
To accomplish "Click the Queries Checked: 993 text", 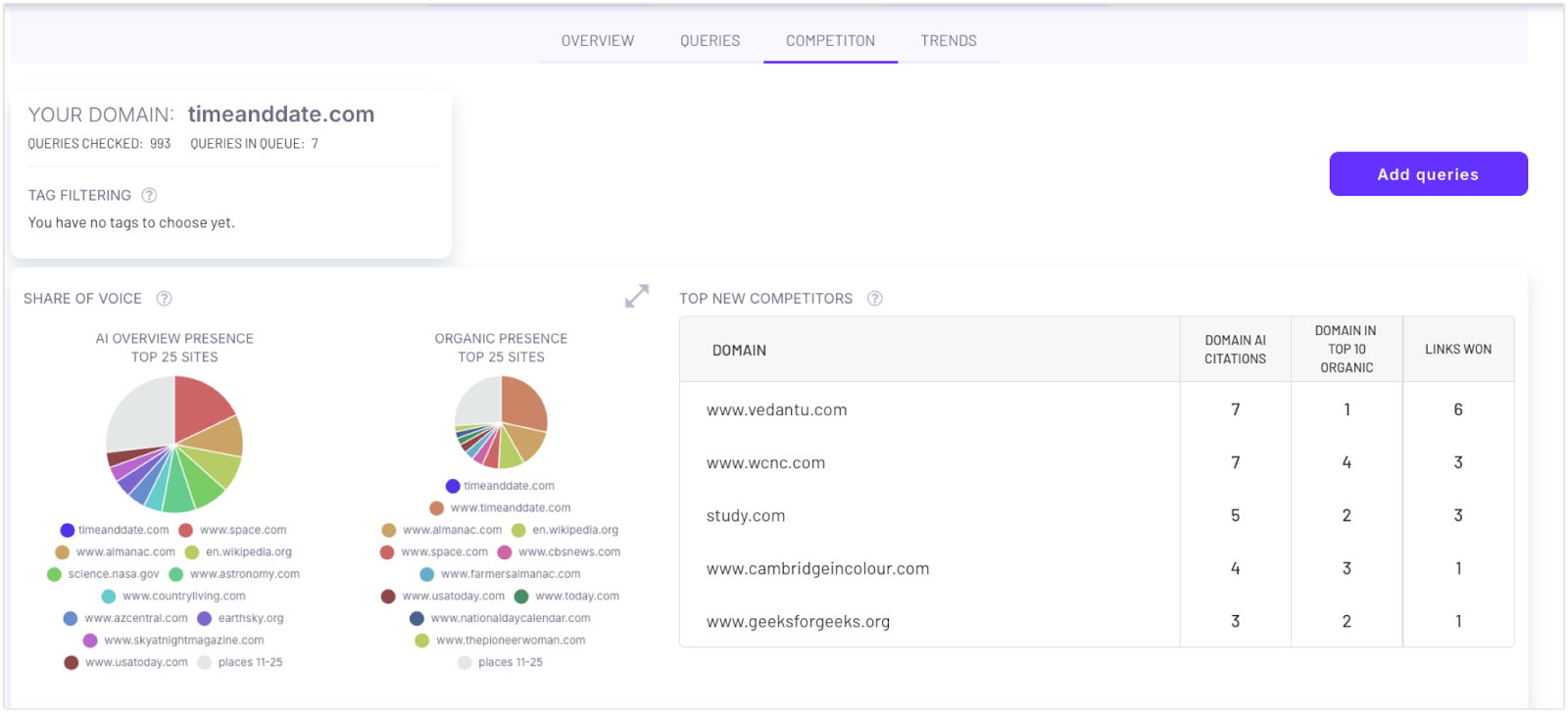I will point(99,144).
